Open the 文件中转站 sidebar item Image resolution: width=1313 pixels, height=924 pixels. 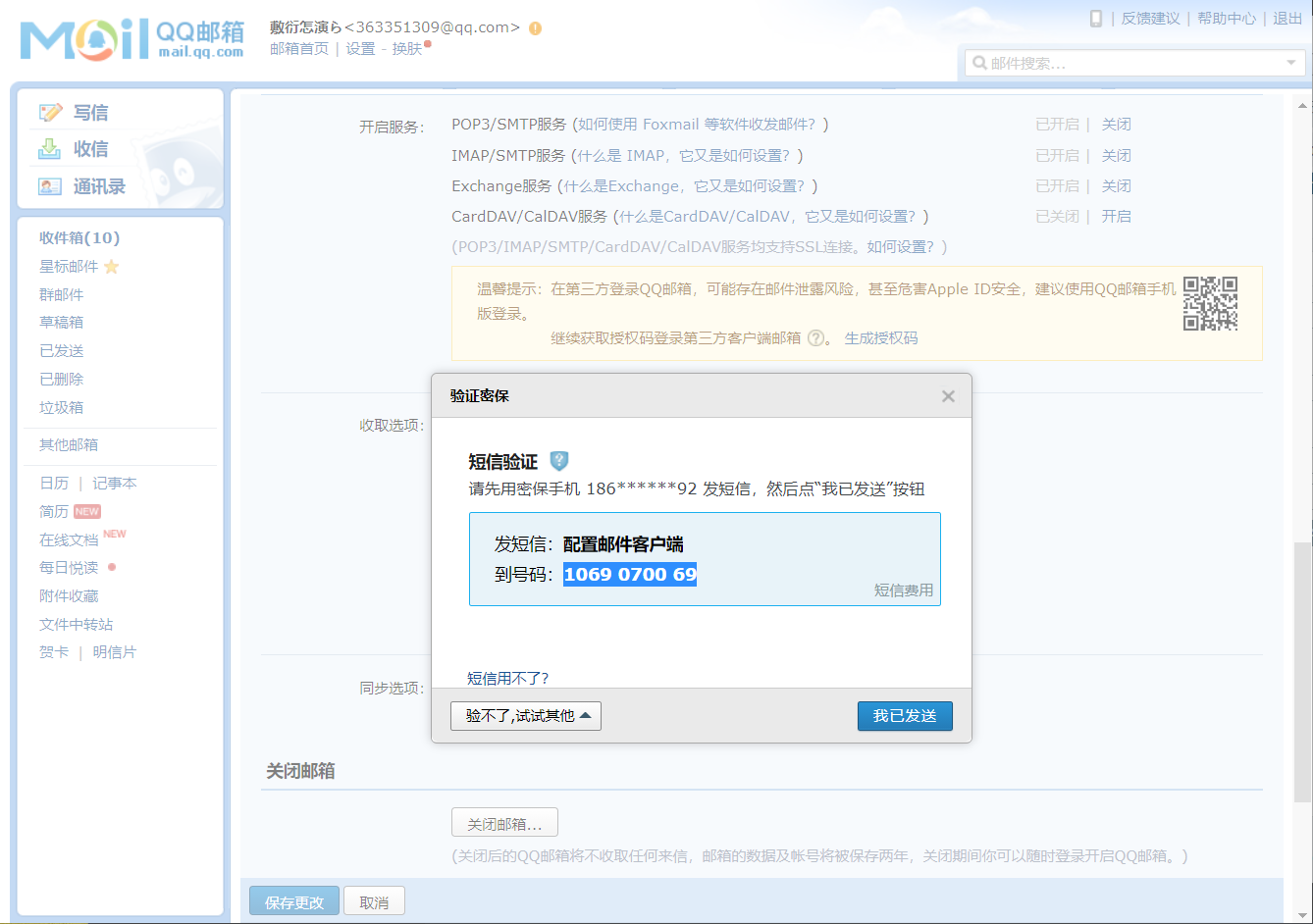[x=77, y=625]
